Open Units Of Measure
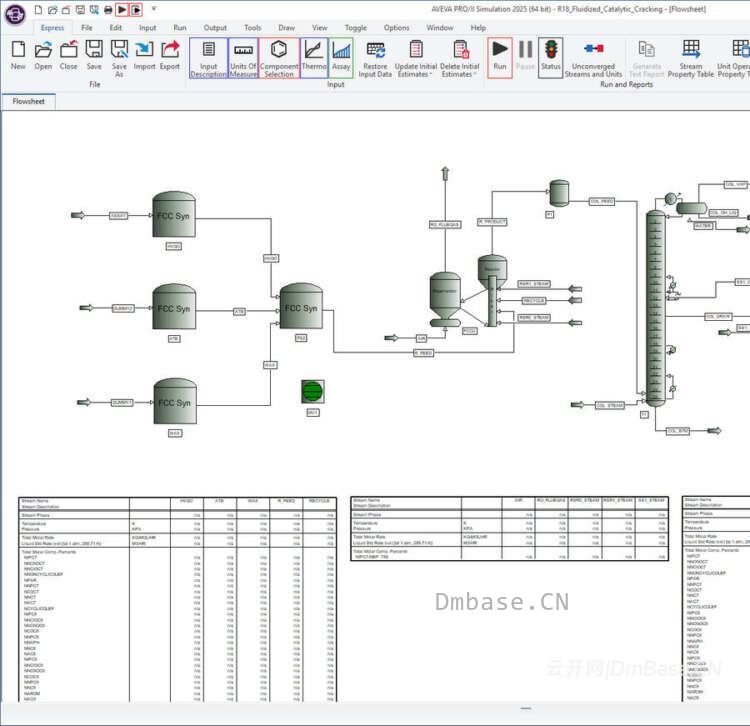 [x=243, y=58]
